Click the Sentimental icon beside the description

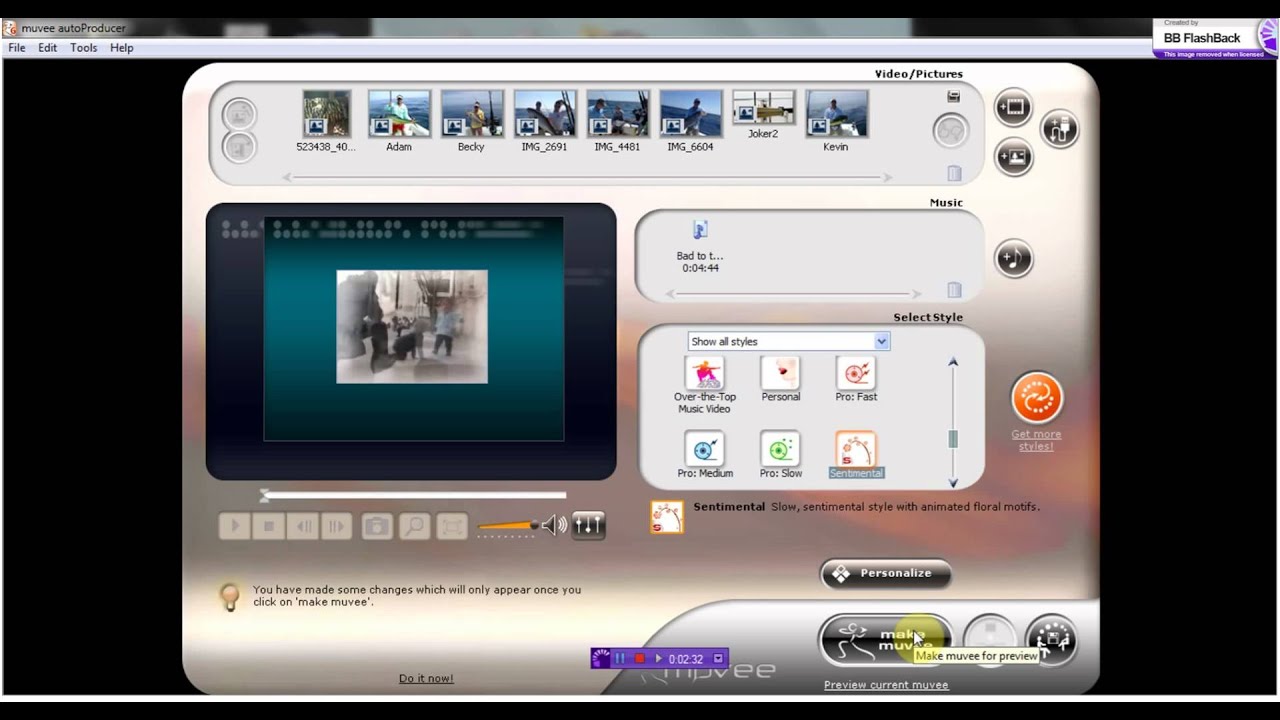(x=667, y=517)
